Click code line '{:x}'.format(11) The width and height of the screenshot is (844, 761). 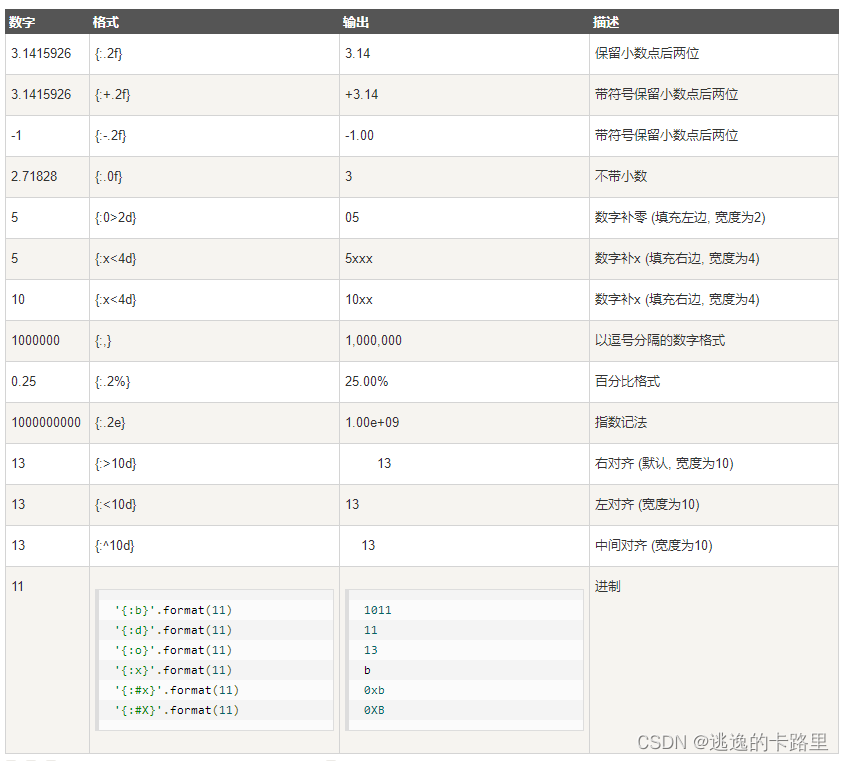[173, 670]
